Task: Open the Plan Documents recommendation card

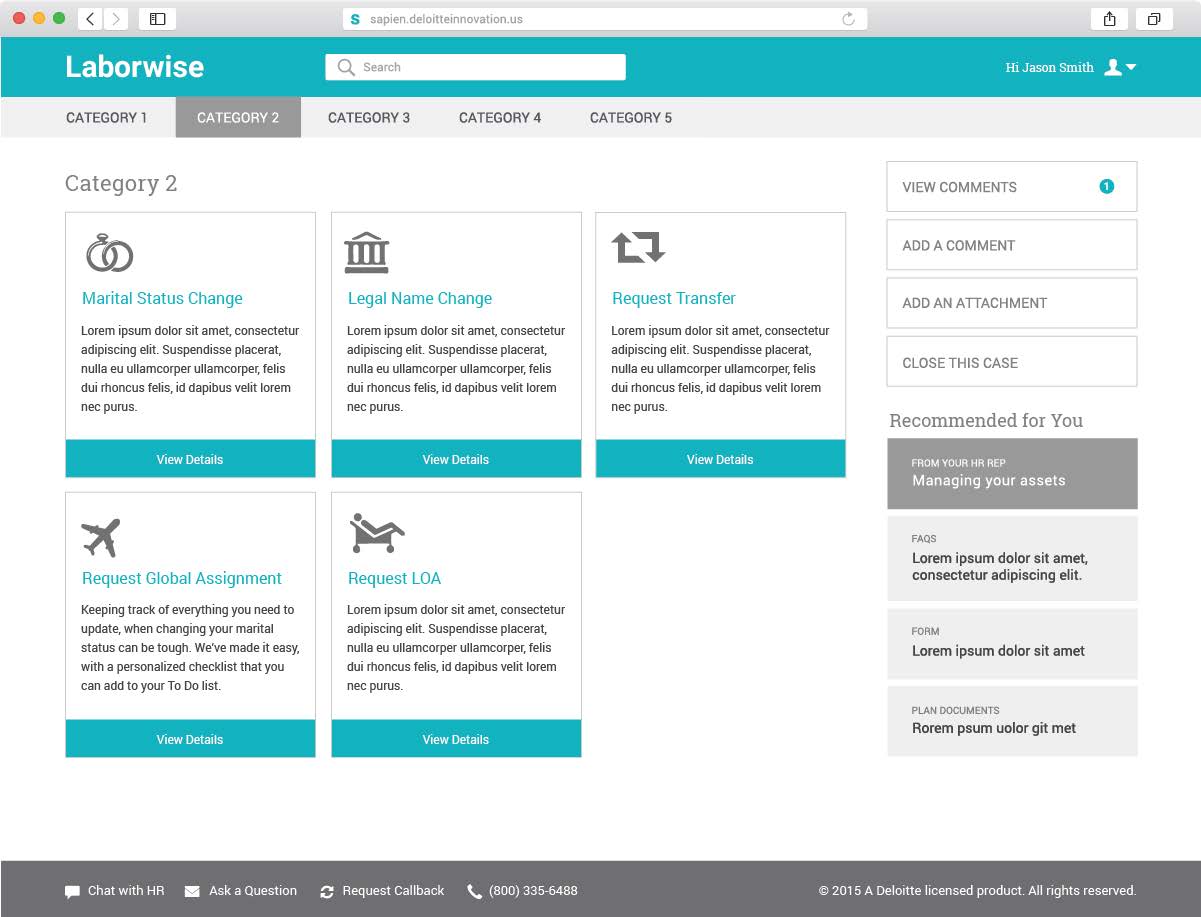Action: [x=1012, y=721]
